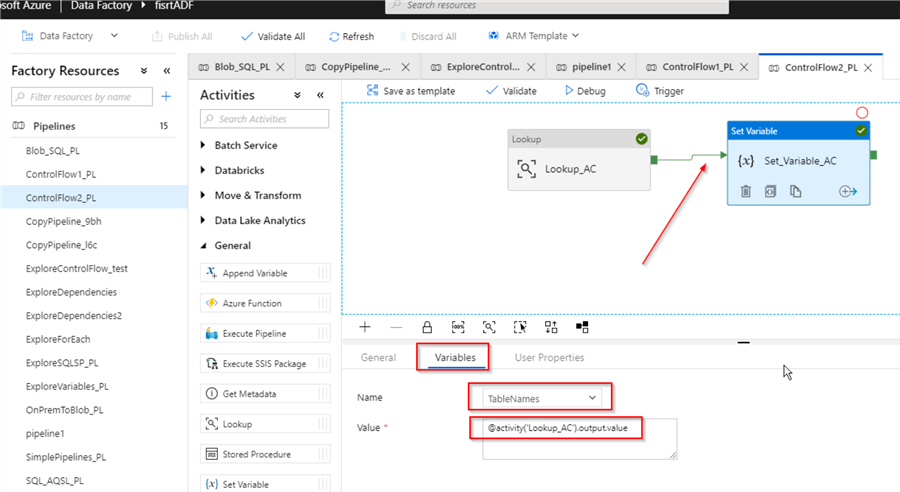Viewport: 900px width, 492px height.
Task: Click Validate All button
Action: click(x=273, y=36)
